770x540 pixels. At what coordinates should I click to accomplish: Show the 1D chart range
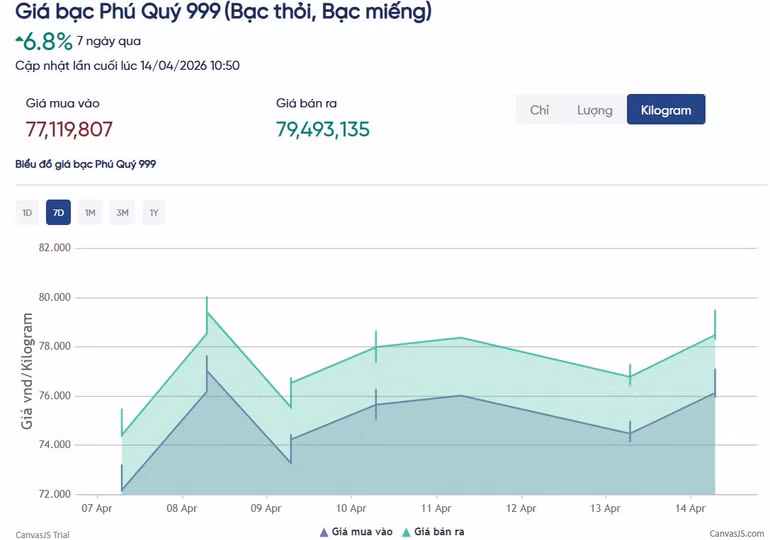coord(27,213)
